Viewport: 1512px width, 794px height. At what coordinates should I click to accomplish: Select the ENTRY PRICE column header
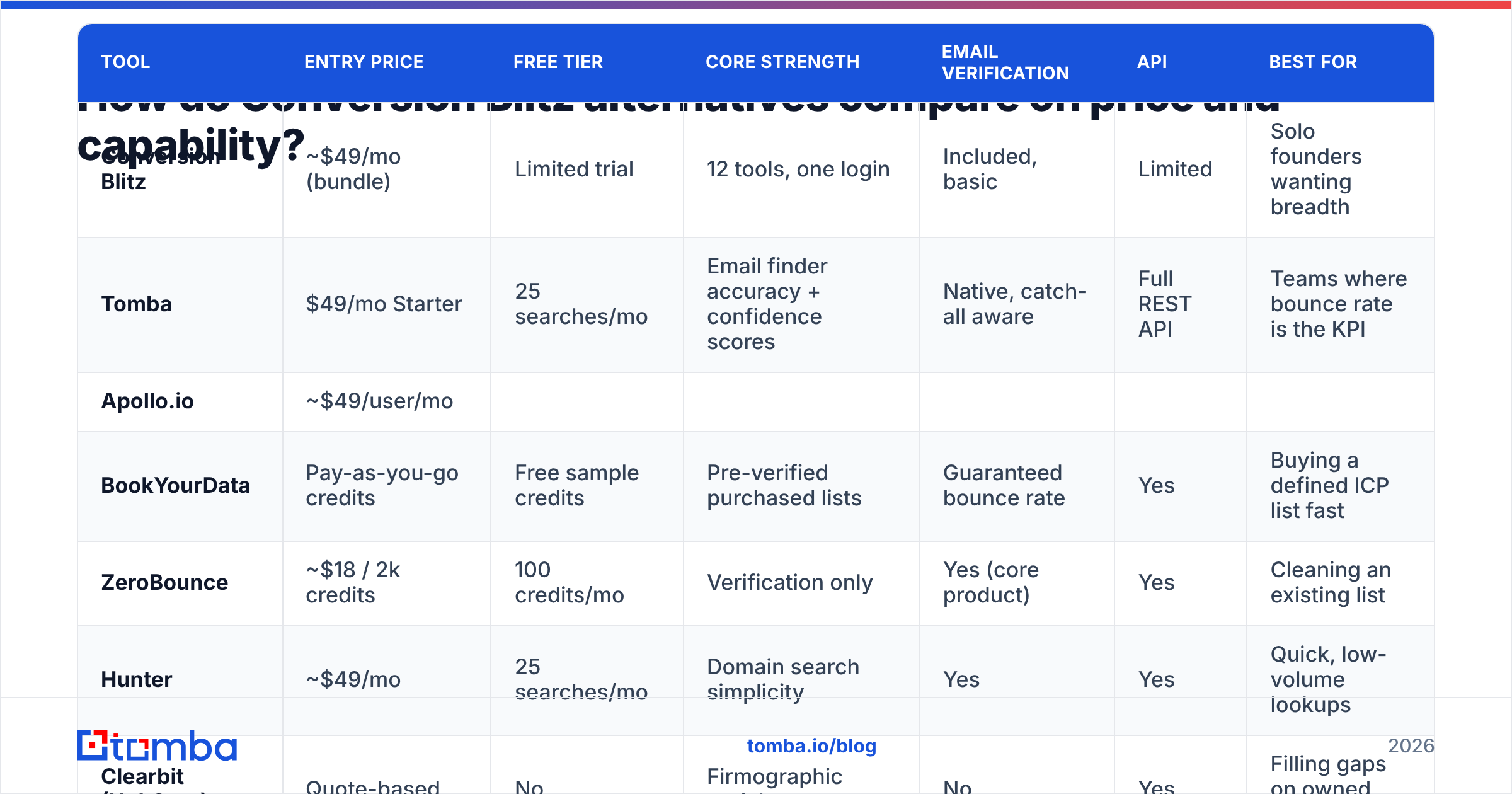click(x=364, y=62)
